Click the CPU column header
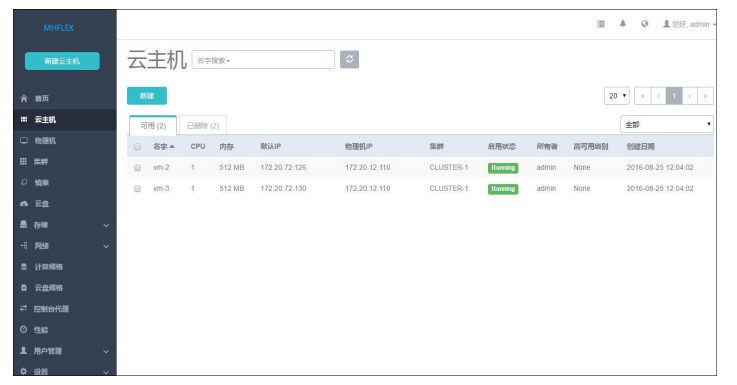The width and height of the screenshot is (737, 385). (198, 147)
